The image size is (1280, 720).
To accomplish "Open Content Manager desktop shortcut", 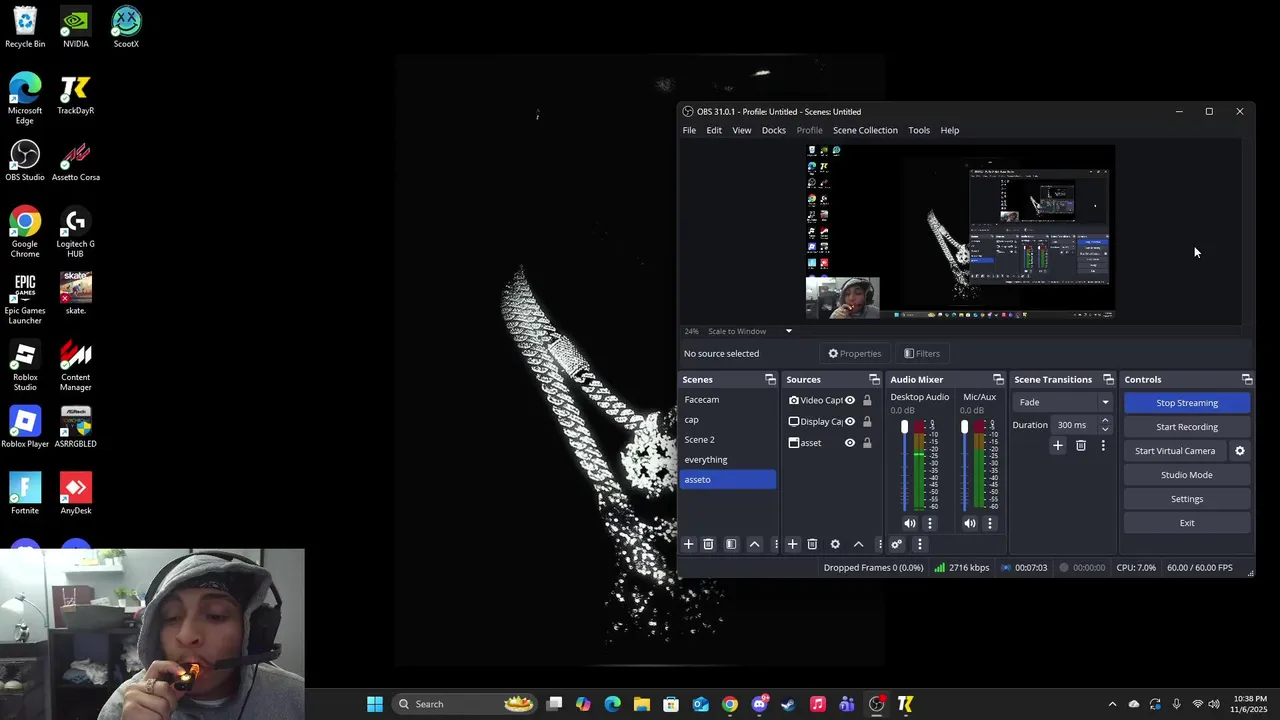I will pos(76,367).
